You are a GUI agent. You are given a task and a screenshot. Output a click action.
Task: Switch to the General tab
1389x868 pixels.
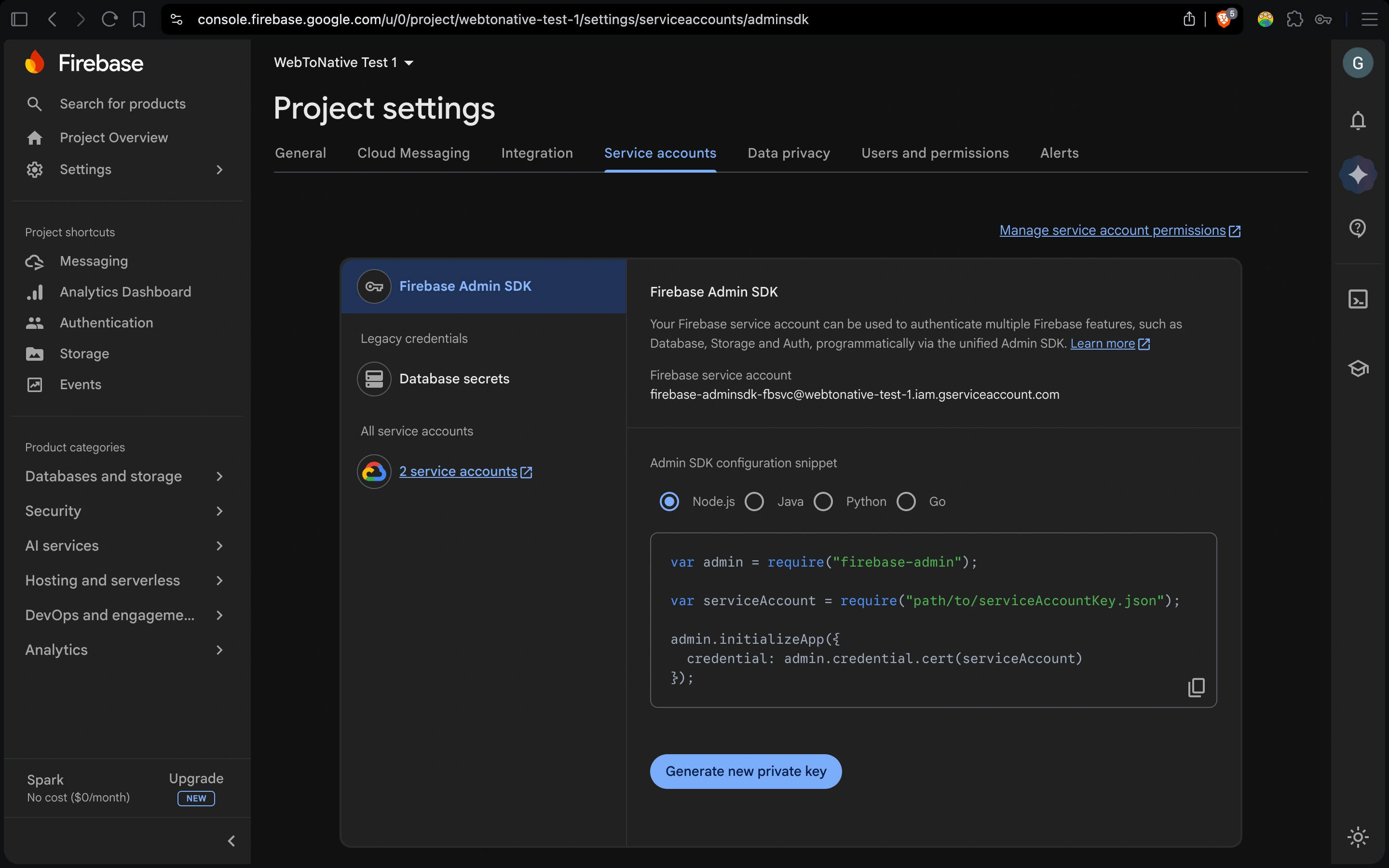[300, 153]
